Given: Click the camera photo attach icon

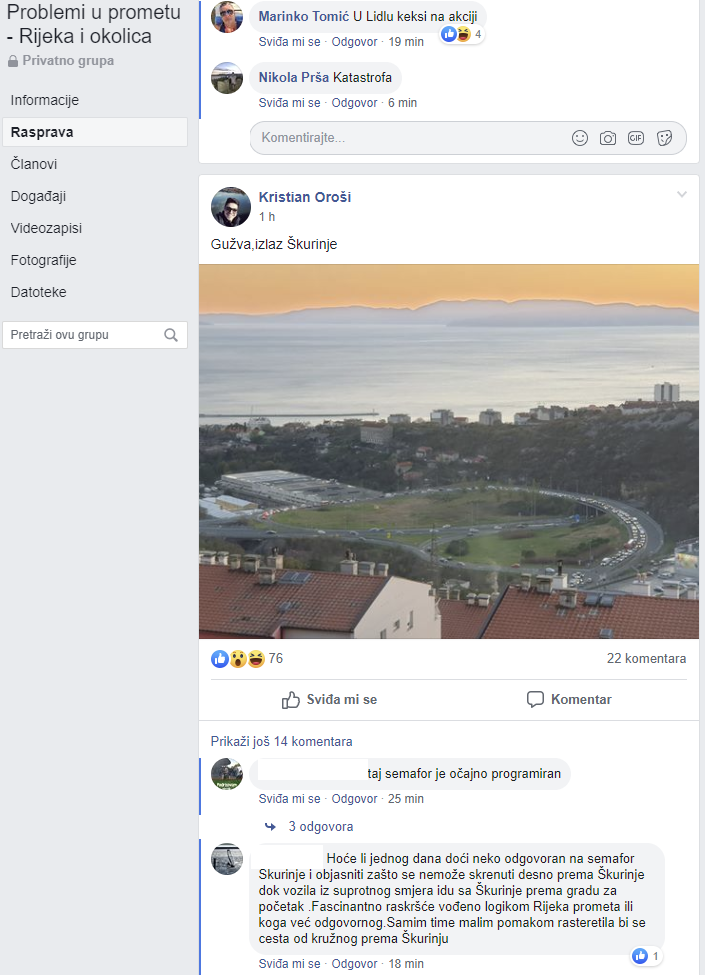Looking at the screenshot, I should pyautogui.click(x=608, y=138).
